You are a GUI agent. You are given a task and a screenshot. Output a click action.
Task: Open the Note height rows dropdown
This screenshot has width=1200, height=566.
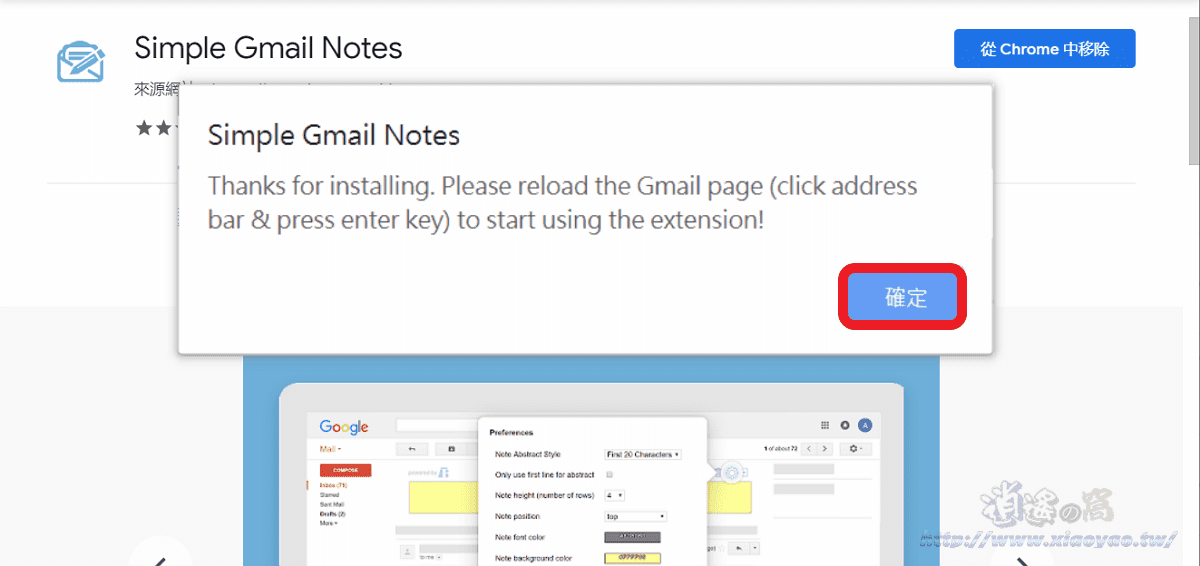[615, 495]
